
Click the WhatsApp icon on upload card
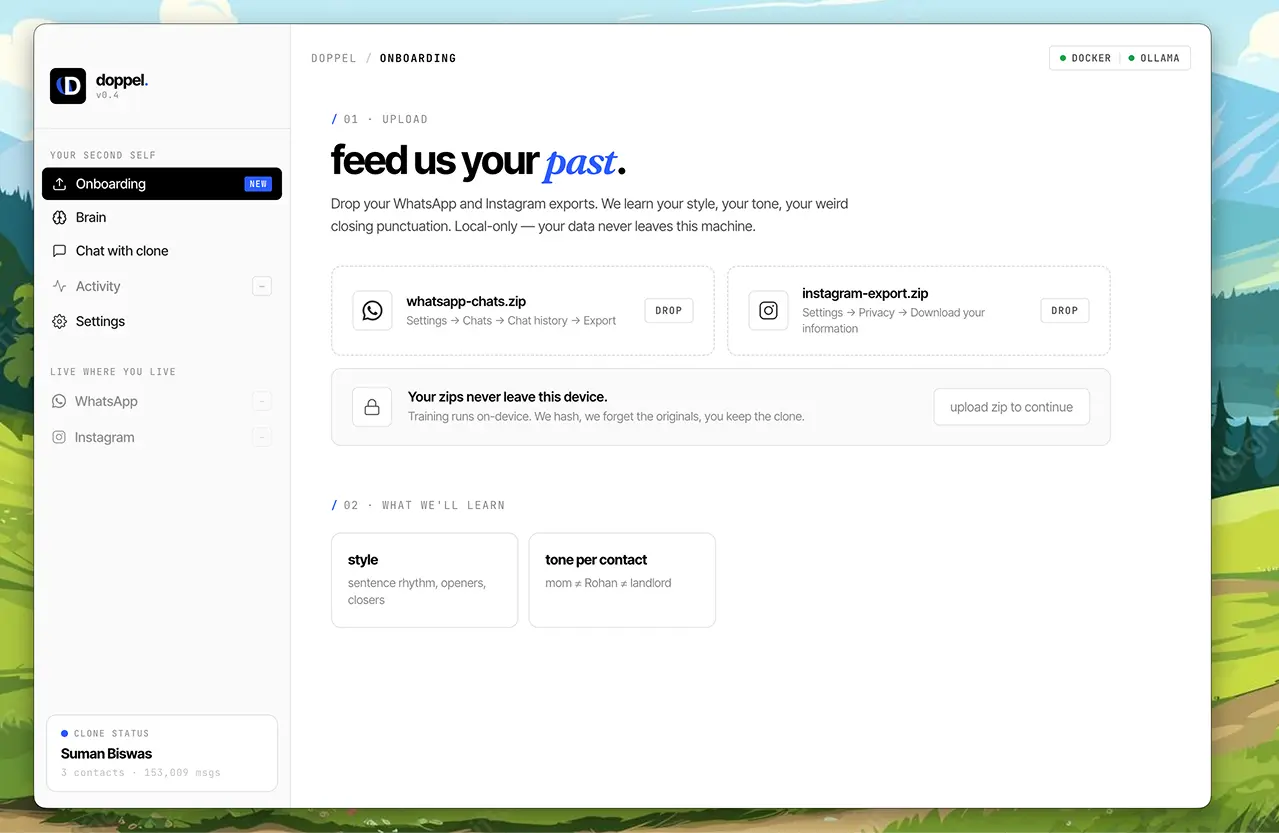coord(372,310)
